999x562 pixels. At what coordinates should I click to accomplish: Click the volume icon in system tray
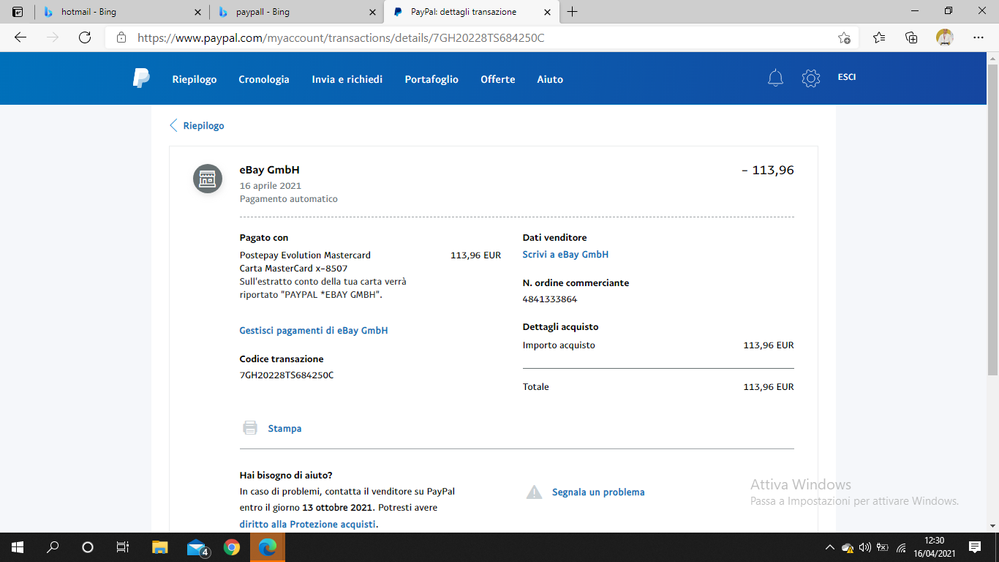(865, 547)
